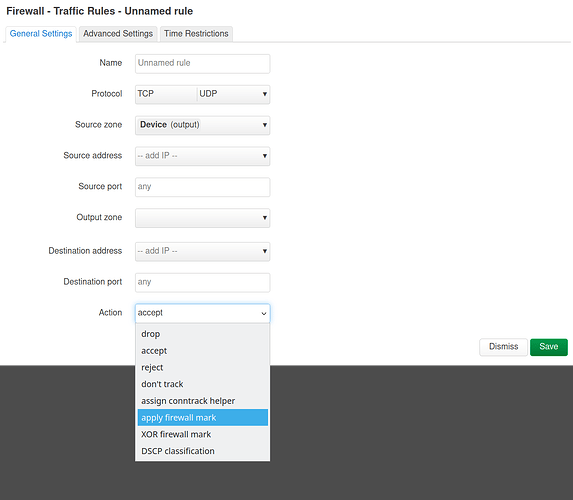
Task: Expand the Source address add IP dropdown
Action: [x=202, y=156]
